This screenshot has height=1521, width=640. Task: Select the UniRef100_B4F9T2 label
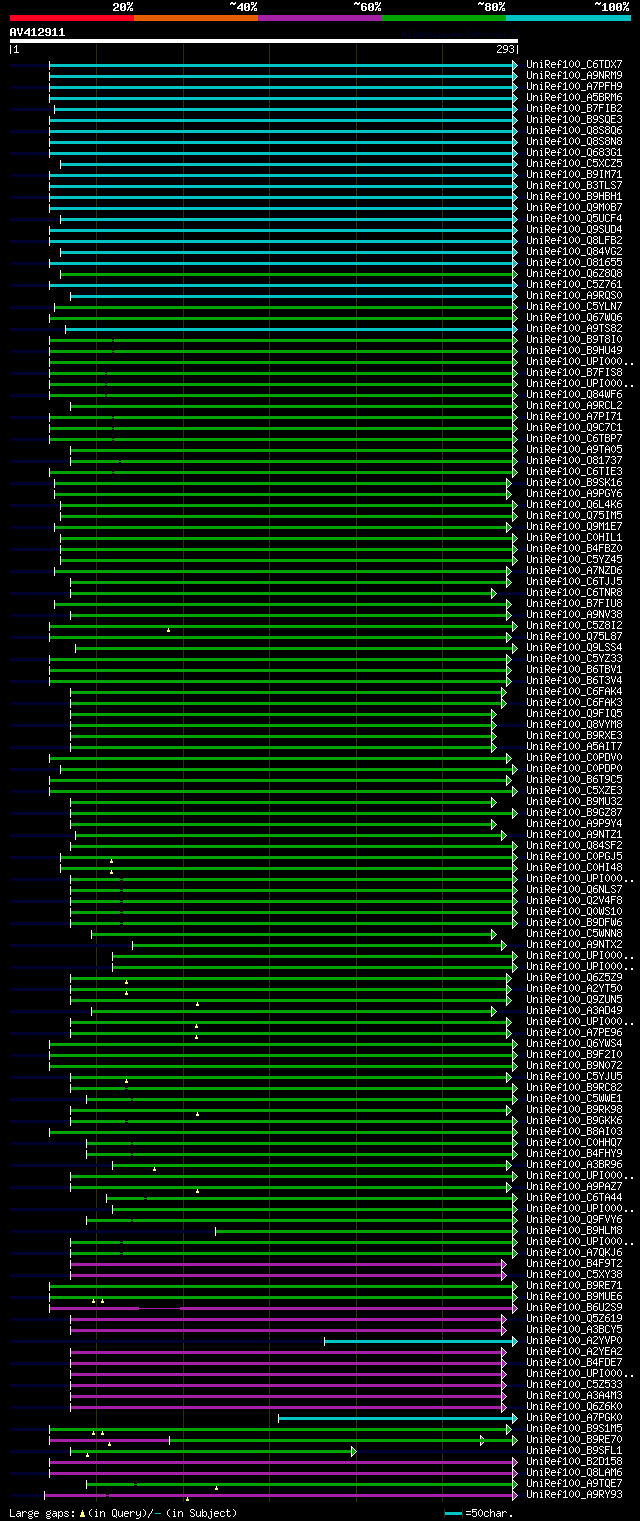coord(574,1263)
